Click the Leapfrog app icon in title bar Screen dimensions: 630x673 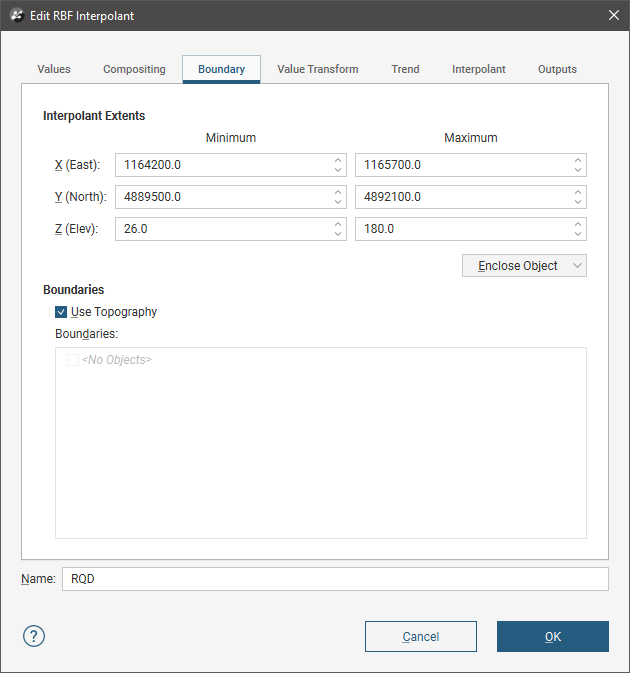click(17, 15)
